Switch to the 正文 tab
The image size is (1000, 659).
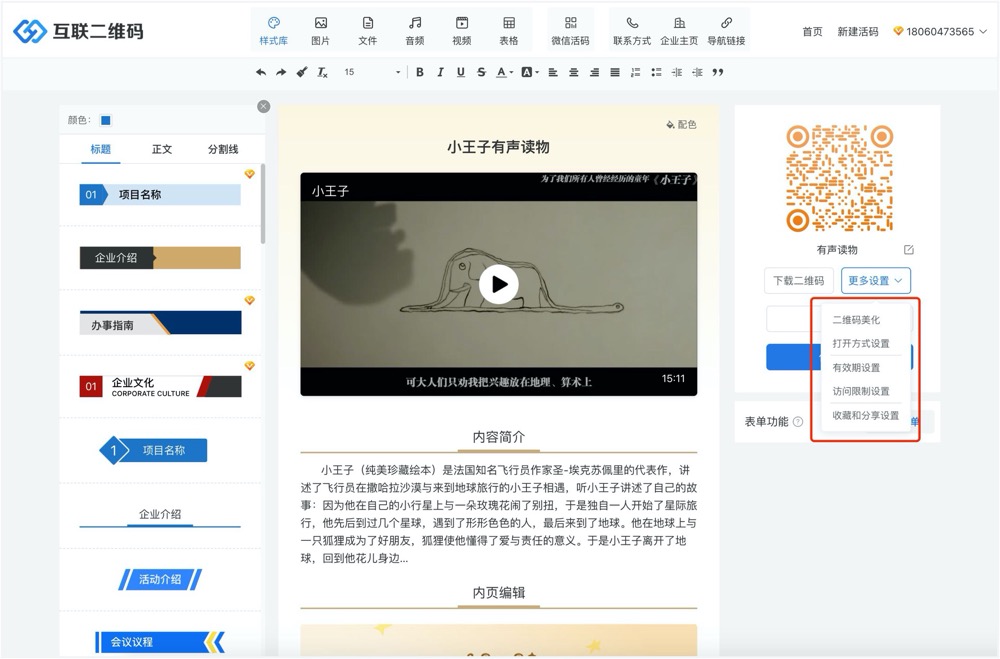click(x=162, y=149)
